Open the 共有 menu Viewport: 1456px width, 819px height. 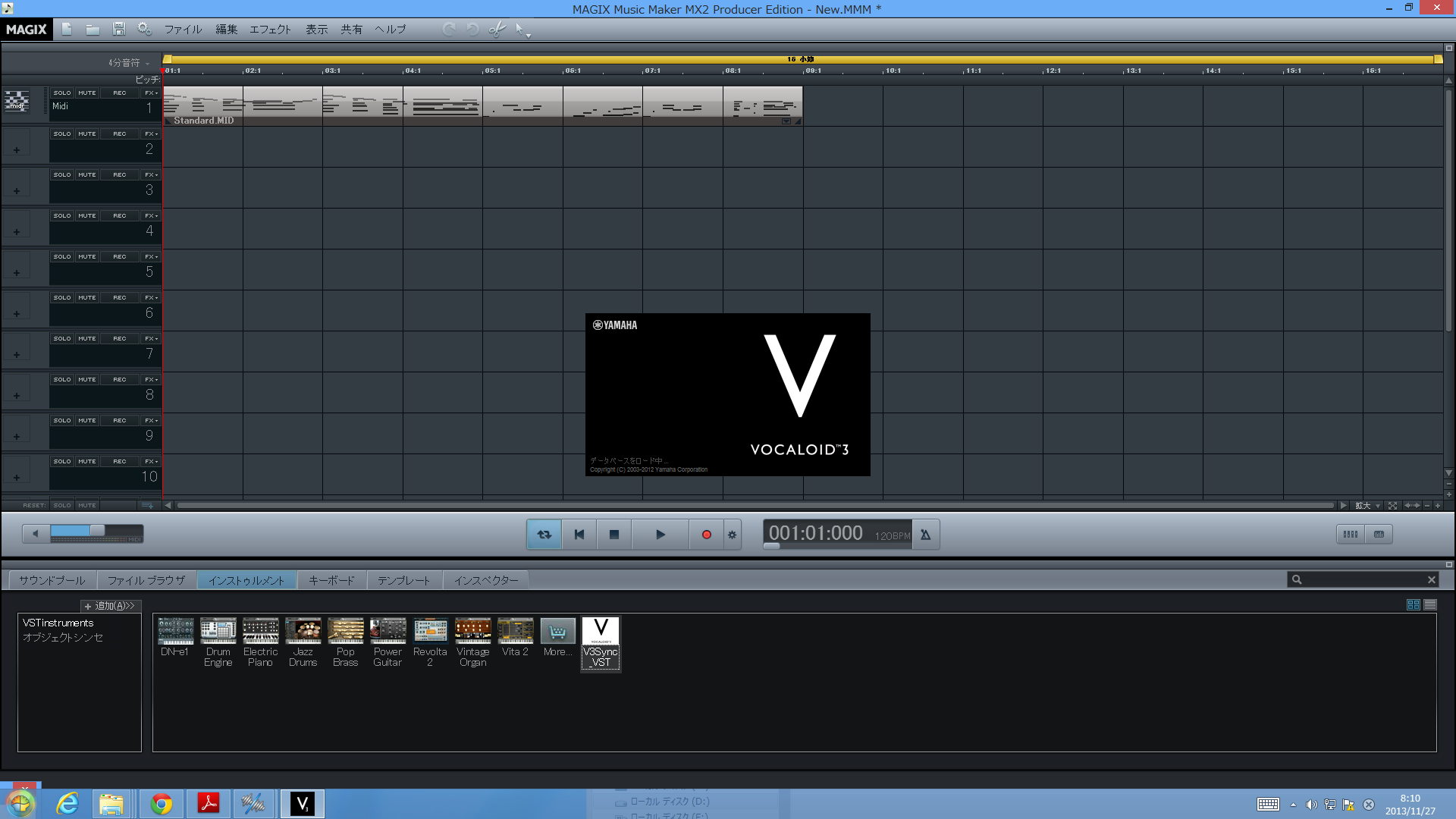351,29
